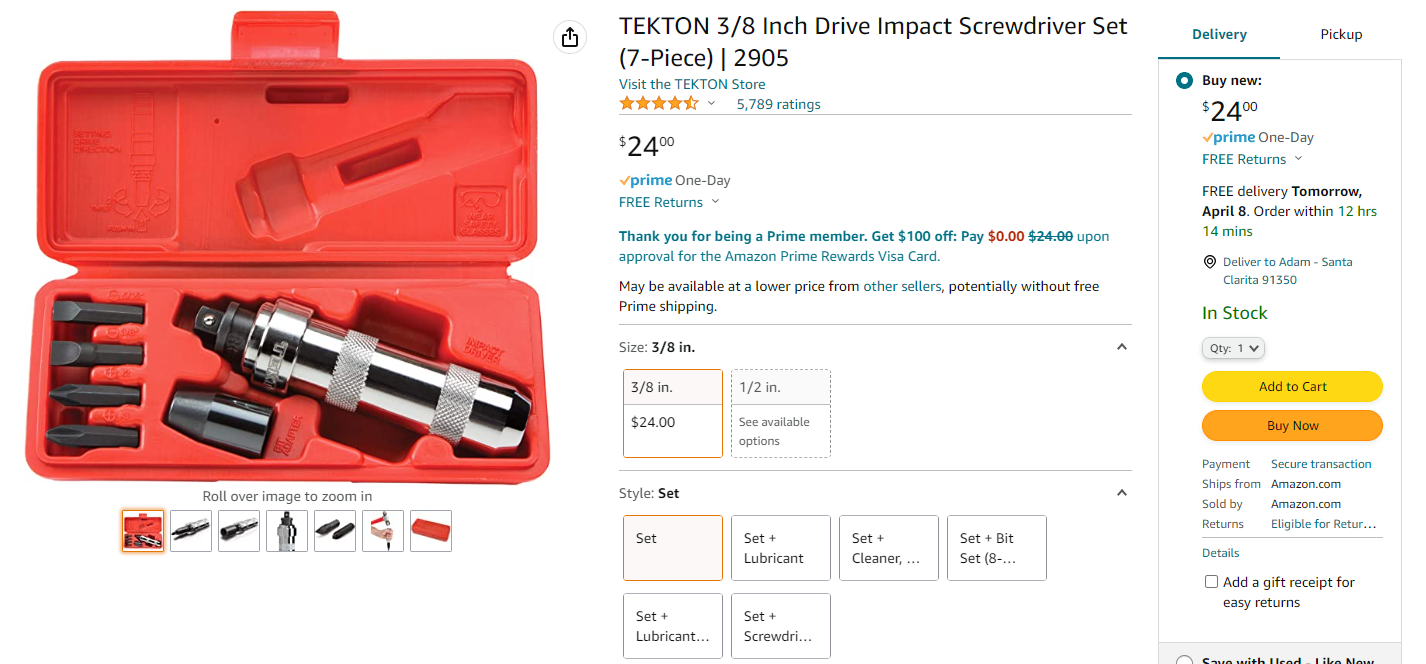Viewport: 1426px width, 664px height.
Task: Click the share icon on product image
Action: (x=569, y=37)
